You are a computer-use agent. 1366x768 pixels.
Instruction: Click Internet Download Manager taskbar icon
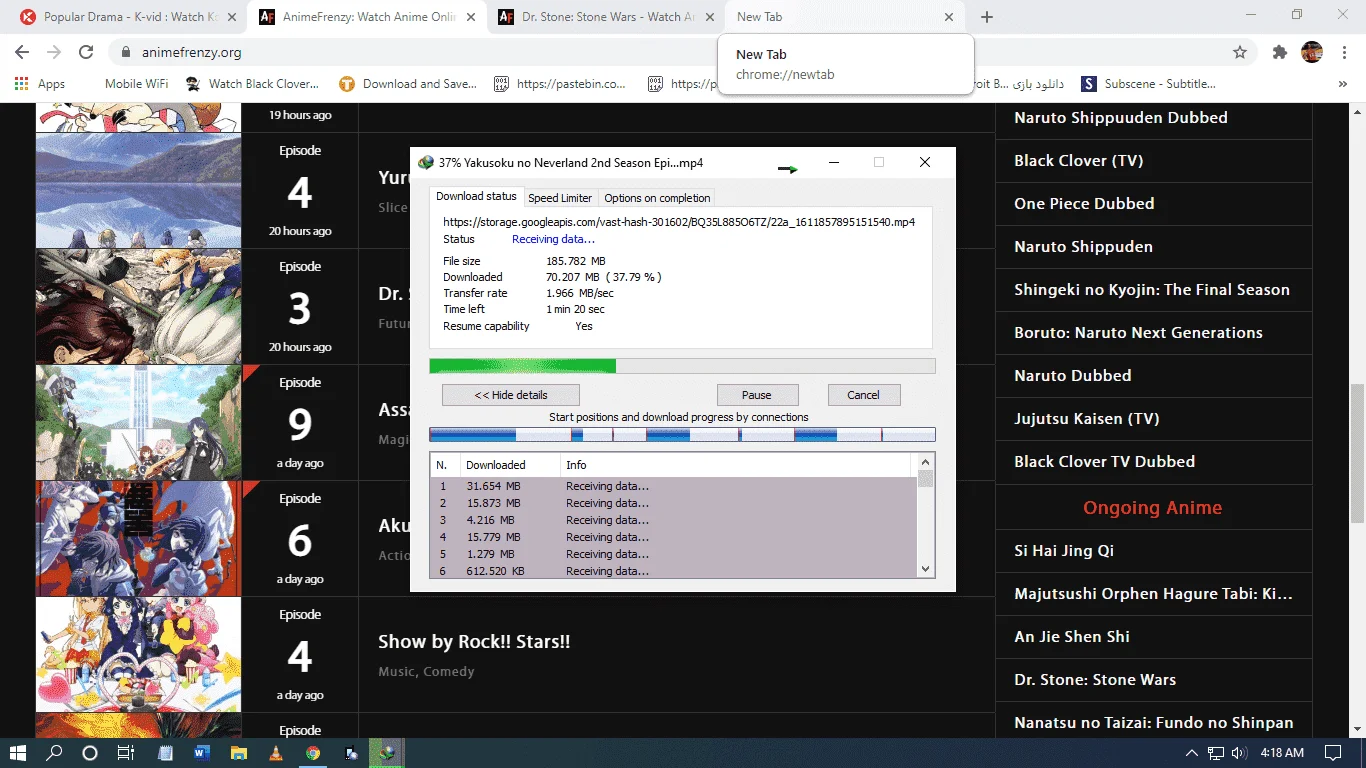coord(387,753)
